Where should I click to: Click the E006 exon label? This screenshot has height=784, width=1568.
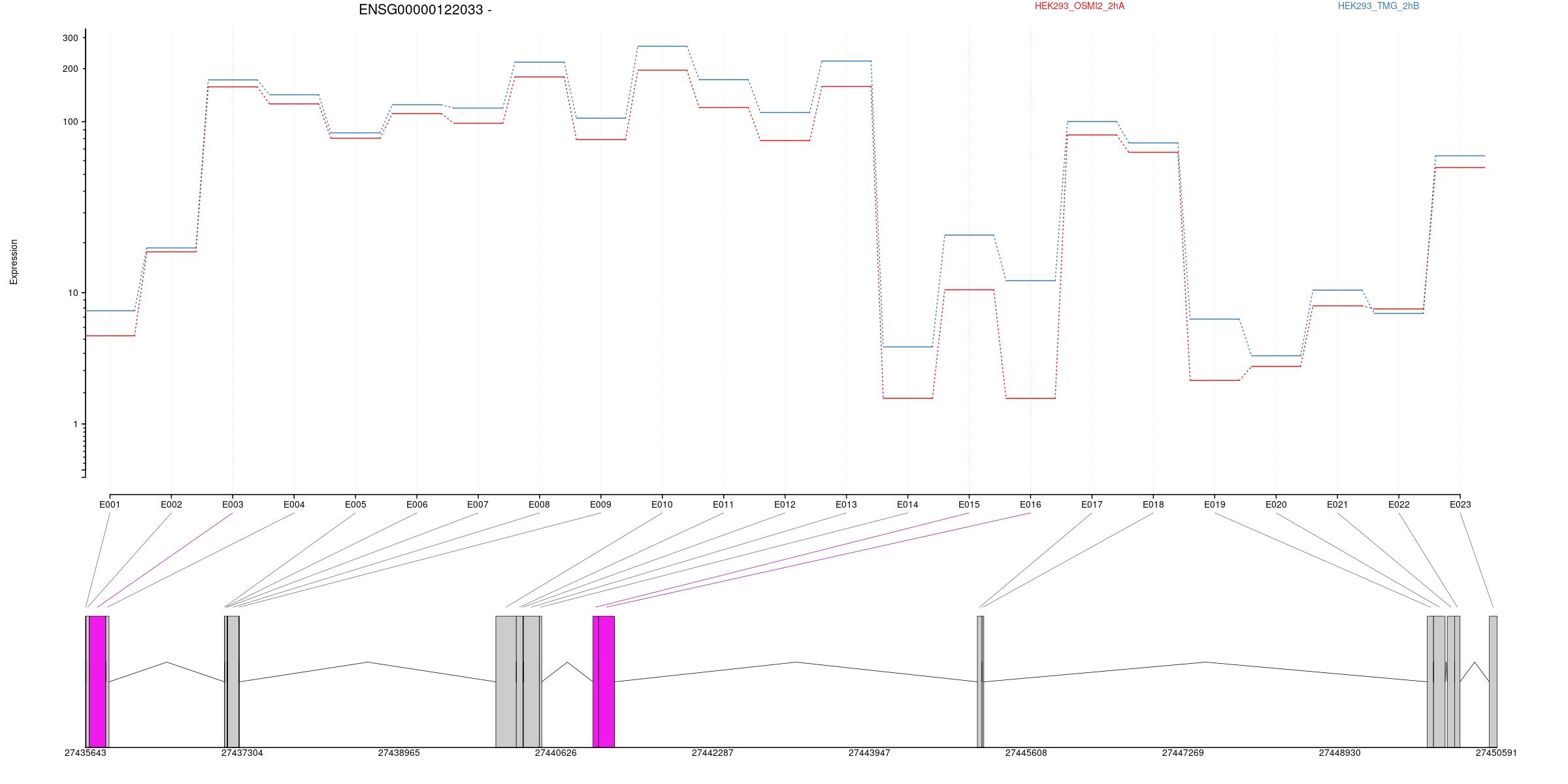(x=417, y=504)
